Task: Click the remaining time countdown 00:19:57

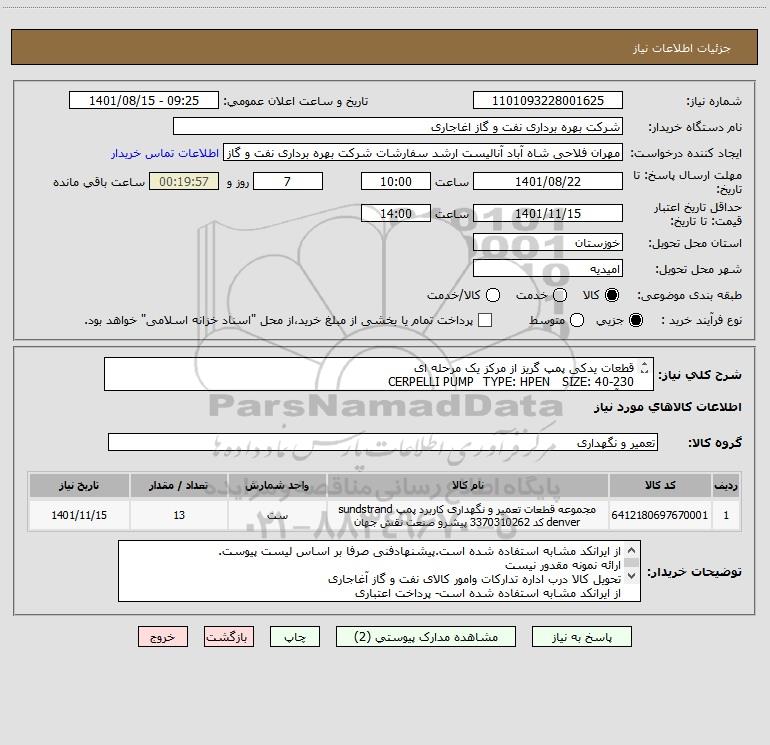Action: [x=184, y=181]
